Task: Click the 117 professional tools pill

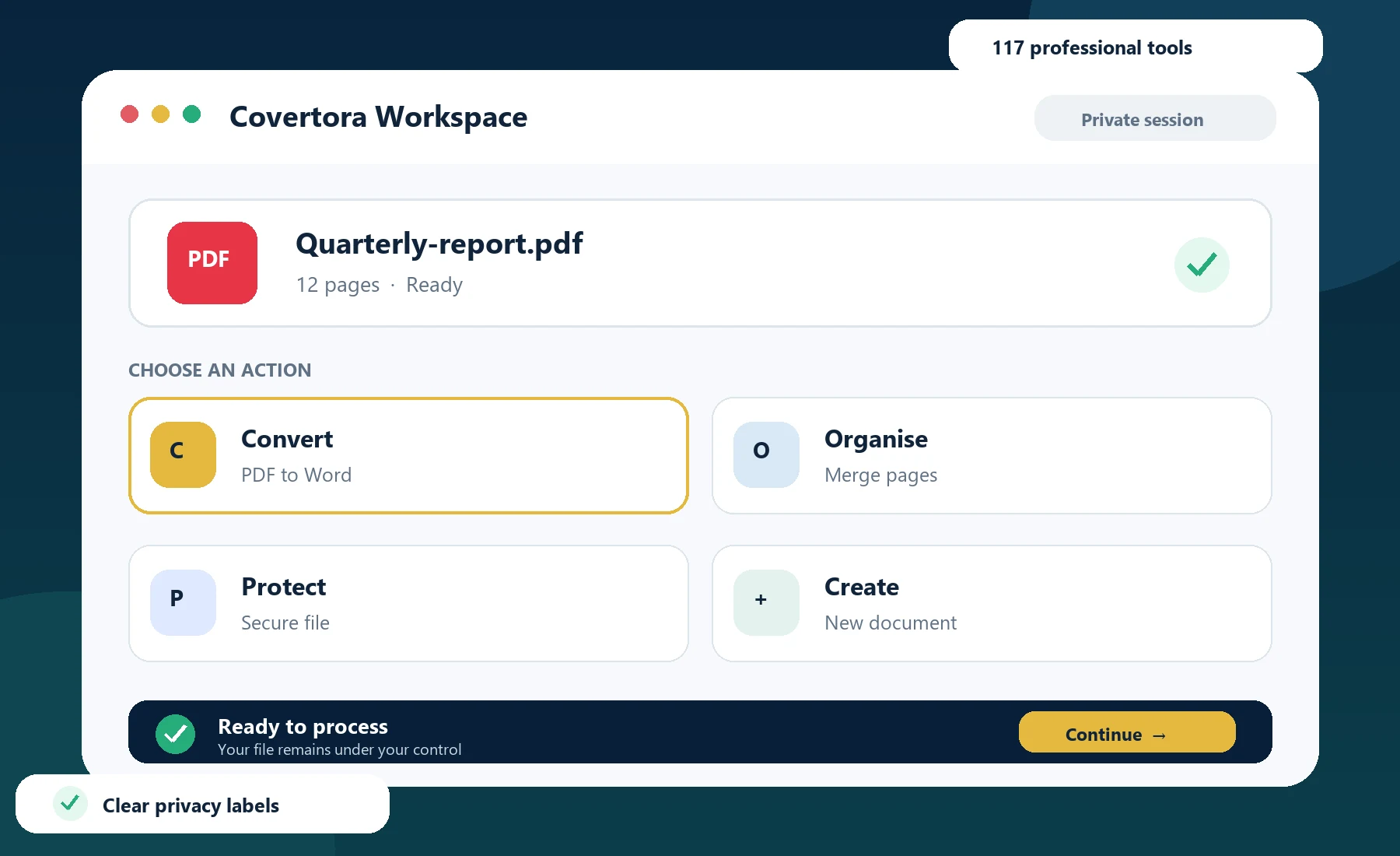Action: click(x=1136, y=46)
